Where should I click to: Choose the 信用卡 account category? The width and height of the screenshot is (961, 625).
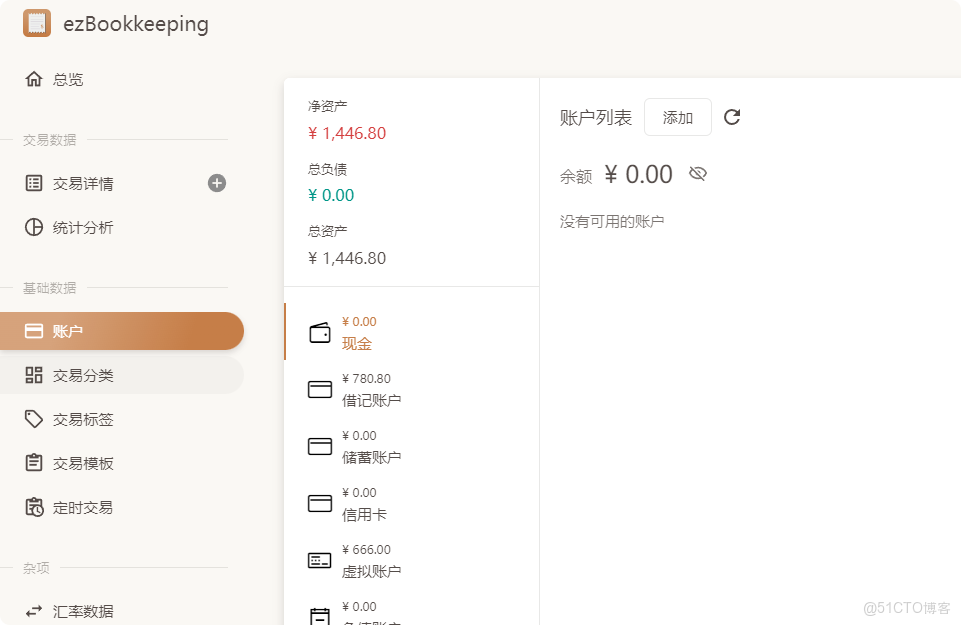(x=364, y=514)
